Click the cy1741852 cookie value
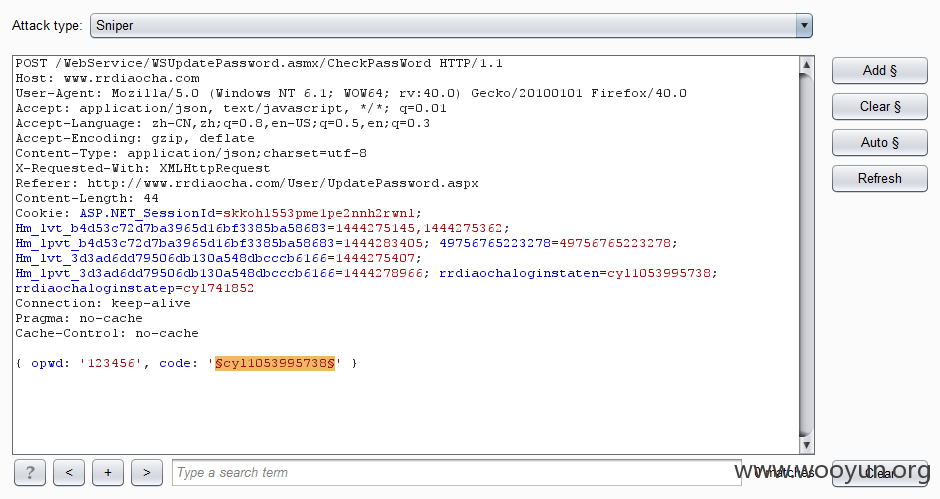 (219, 288)
